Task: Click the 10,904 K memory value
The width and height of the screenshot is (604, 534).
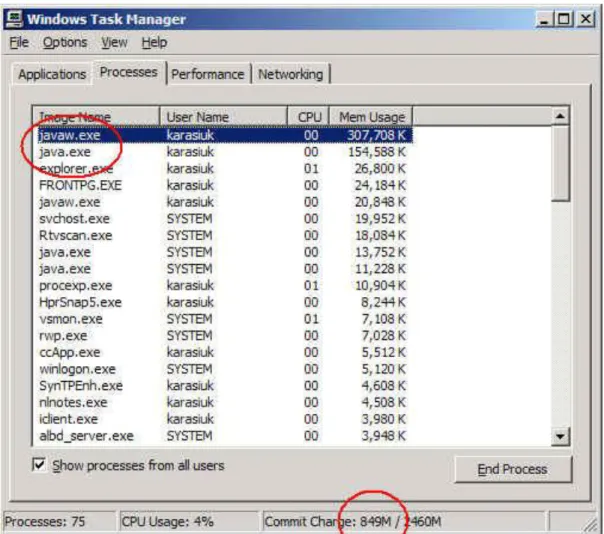Action: (x=380, y=285)
